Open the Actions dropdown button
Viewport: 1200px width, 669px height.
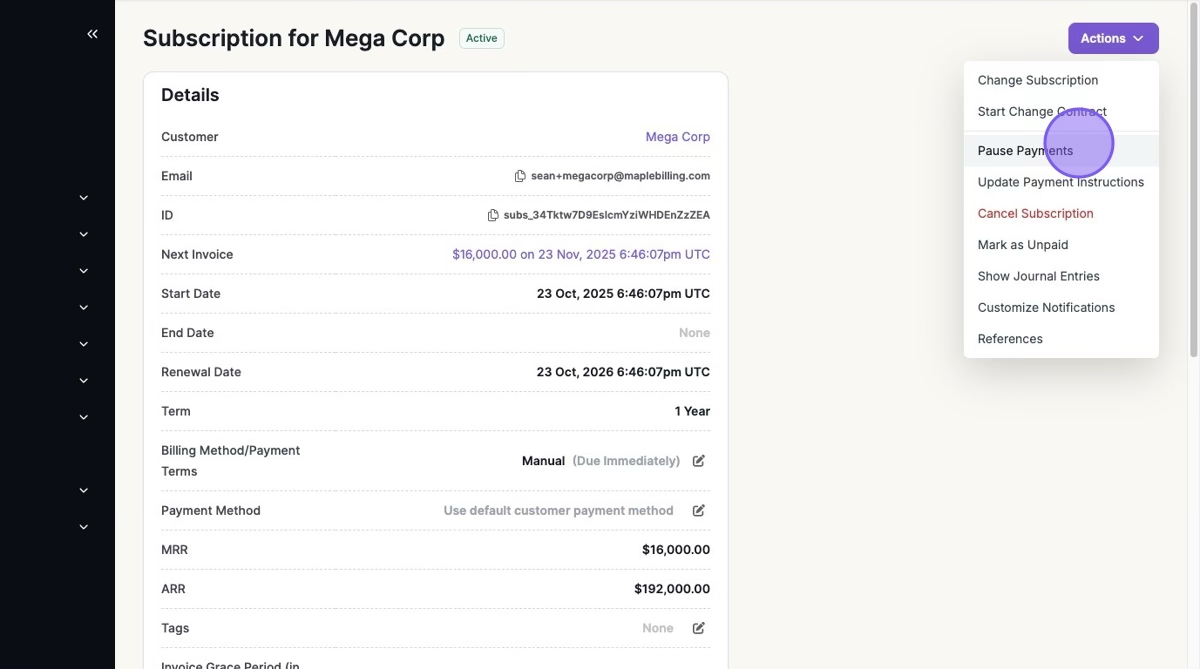(x=1113, y=38)
